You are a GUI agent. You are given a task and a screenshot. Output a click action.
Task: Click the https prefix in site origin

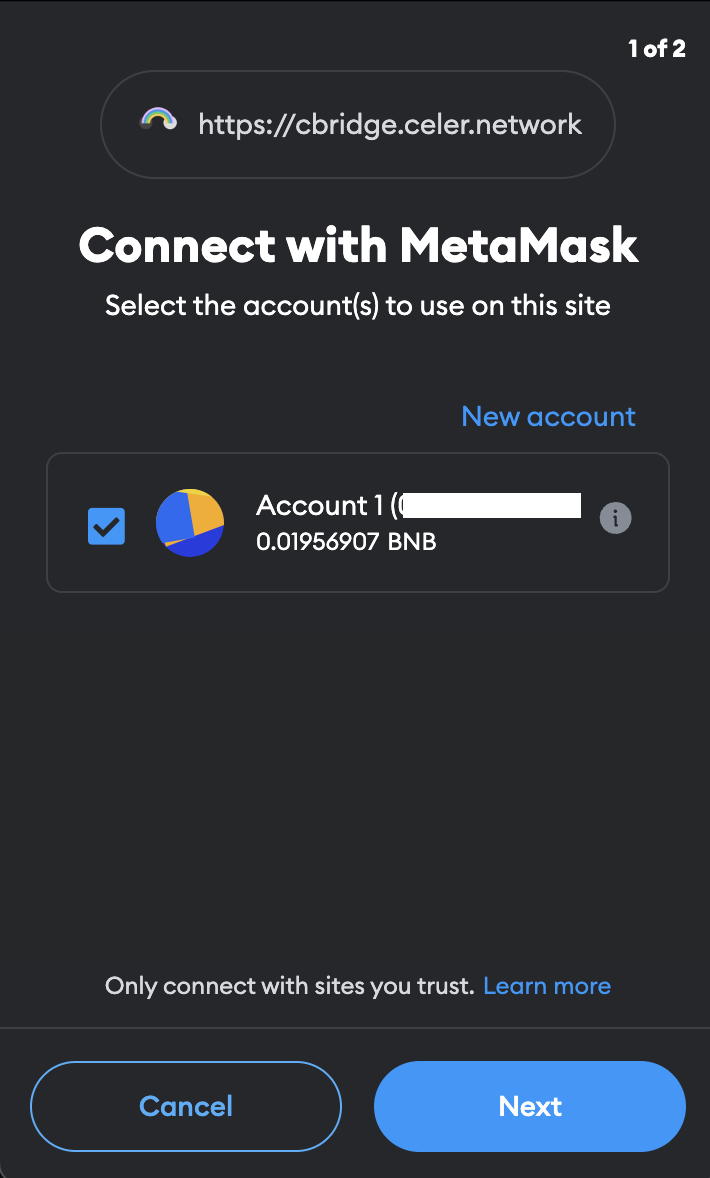(232, 124)
